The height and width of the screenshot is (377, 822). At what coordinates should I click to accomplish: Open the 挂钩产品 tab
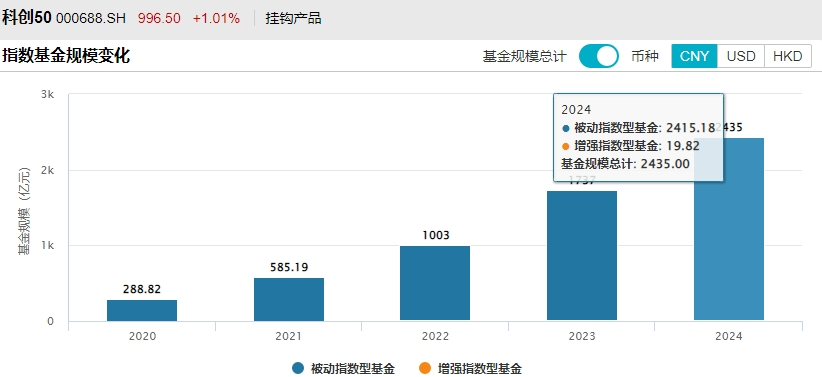point(294,19)
